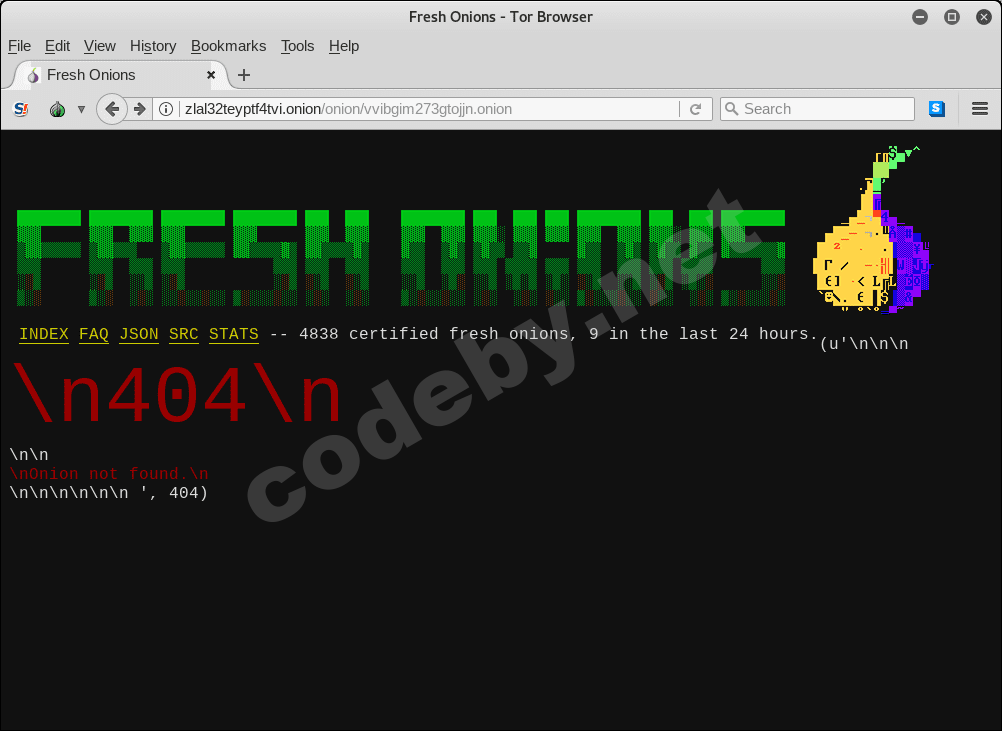The width and height of the screenshot is (1002, 731).
Task: Click the FRESH ONIONS ASCII banner
Action: tap(401, 258)
